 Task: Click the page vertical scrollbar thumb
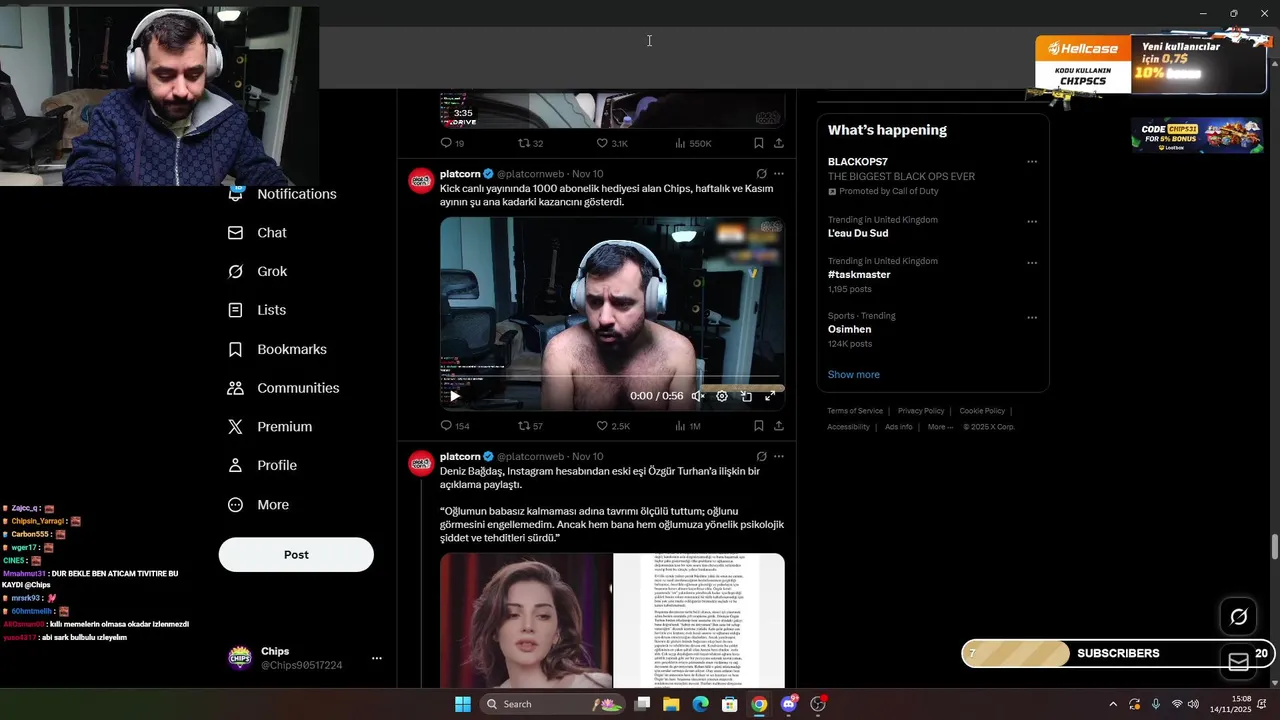tap(1275, 548)
